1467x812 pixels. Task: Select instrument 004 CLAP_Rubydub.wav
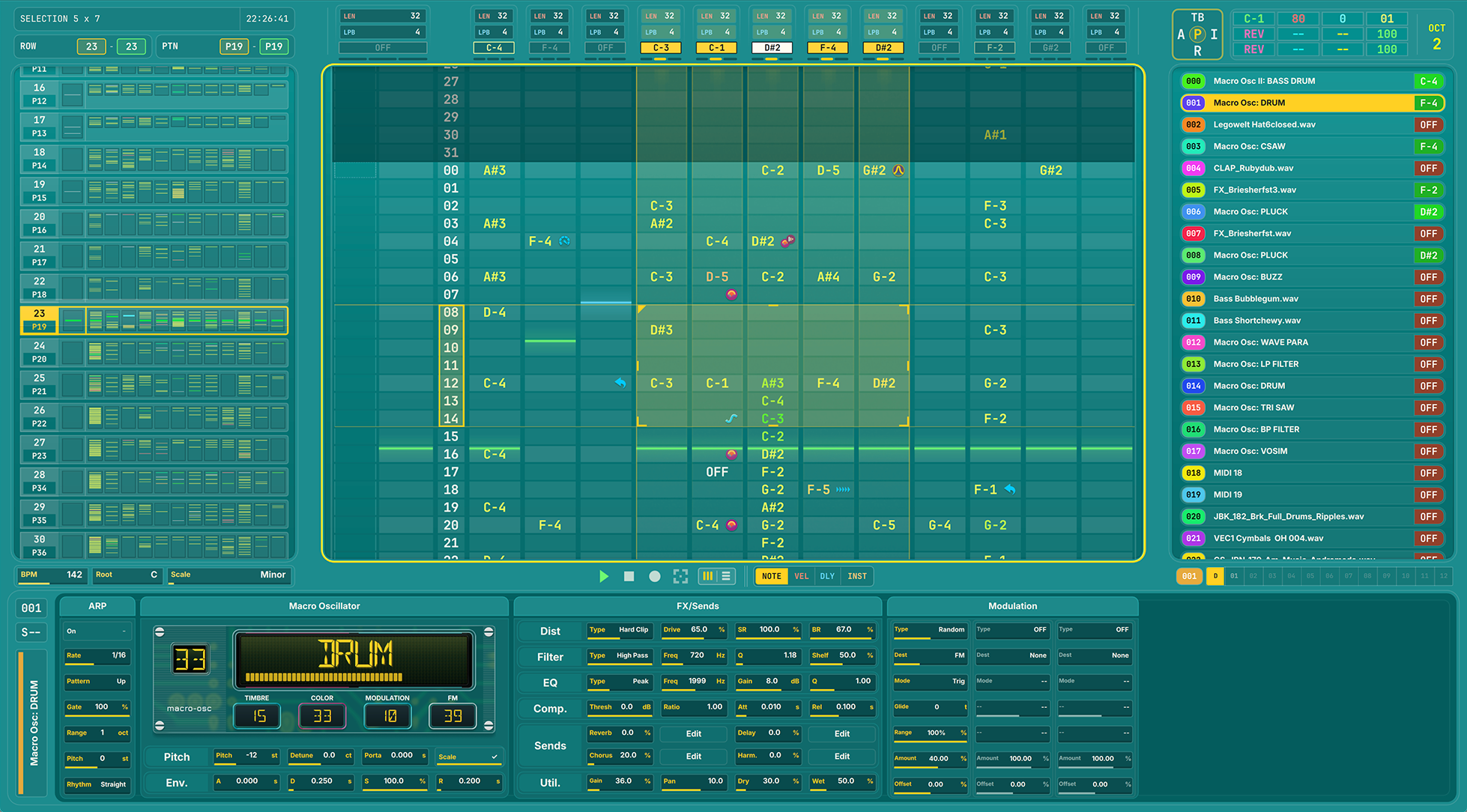point(1312,168)
